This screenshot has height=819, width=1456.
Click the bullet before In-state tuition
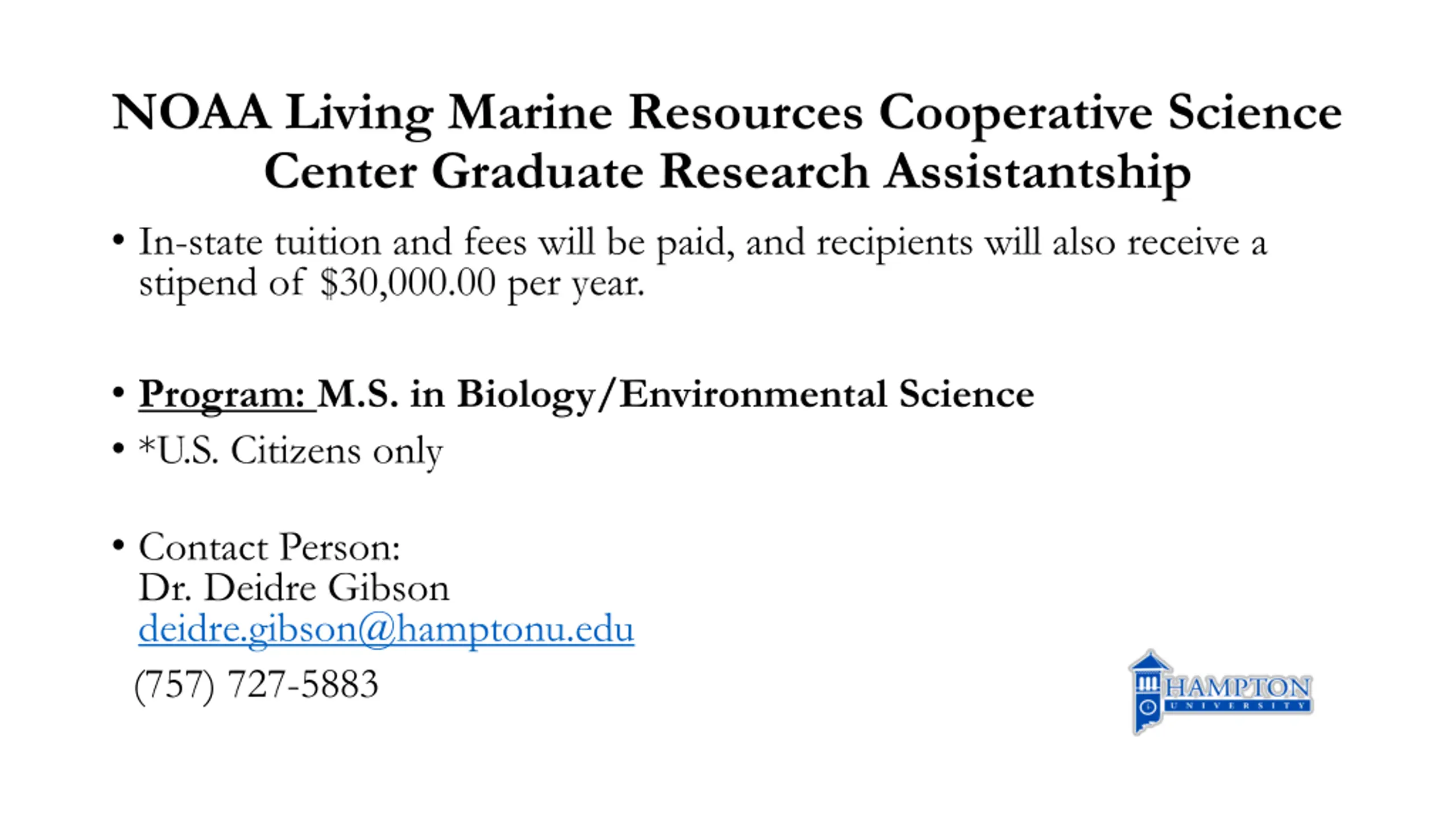click(118, 239)
